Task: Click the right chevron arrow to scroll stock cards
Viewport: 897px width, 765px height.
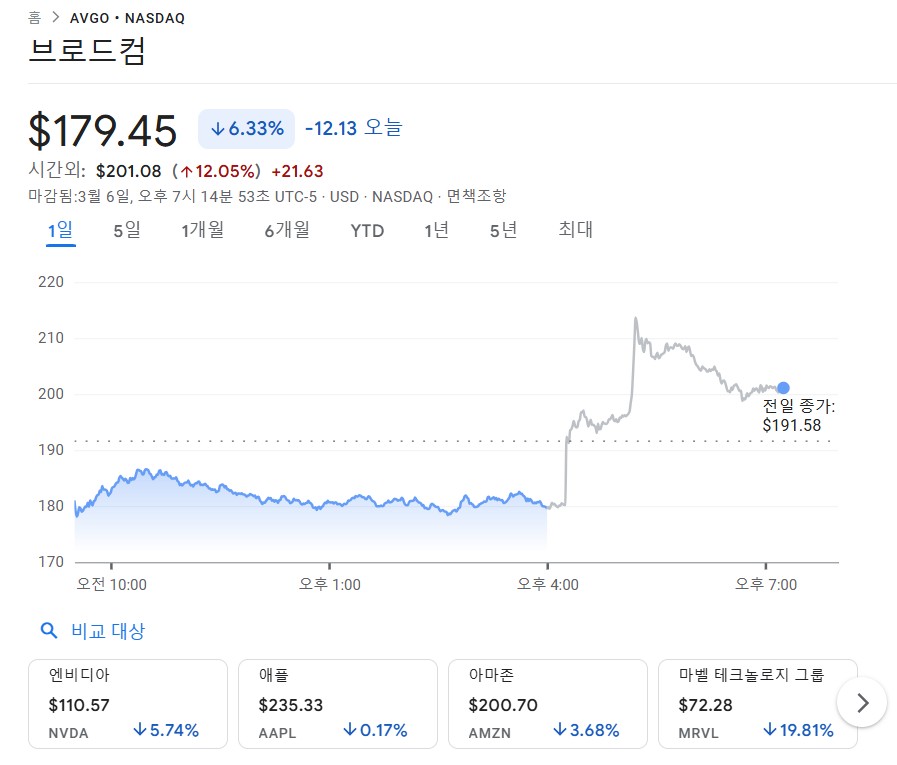Action: [x=862, y=703]
